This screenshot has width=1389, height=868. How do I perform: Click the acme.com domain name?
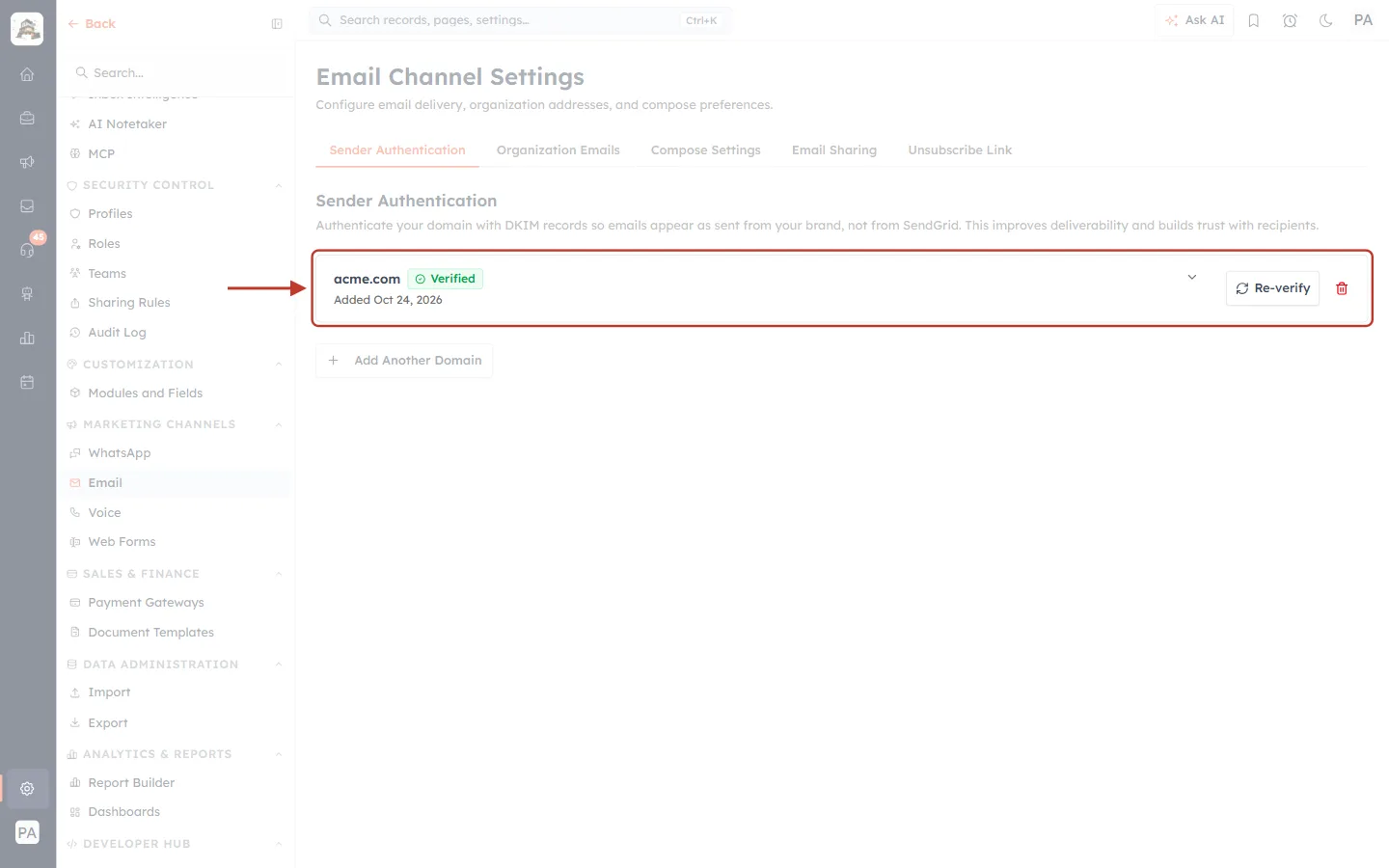[x=367, y=280]
